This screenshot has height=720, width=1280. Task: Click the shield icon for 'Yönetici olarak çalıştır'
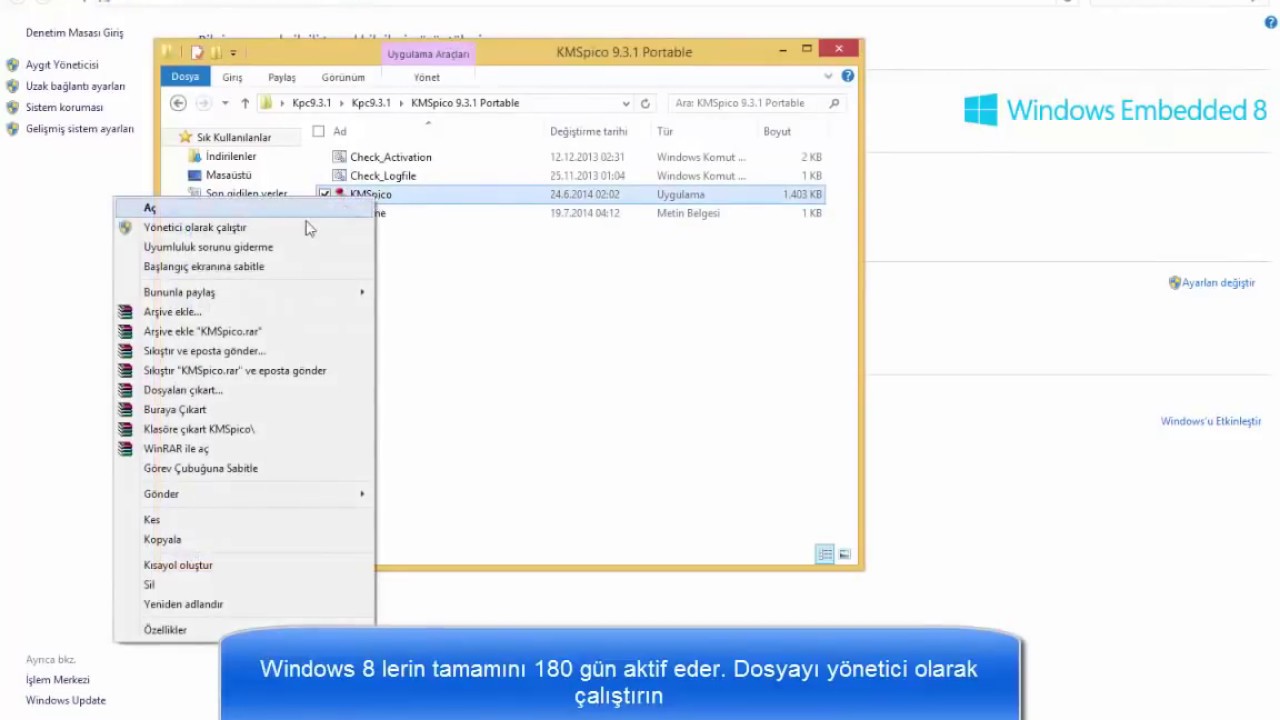tap(125, 228)
